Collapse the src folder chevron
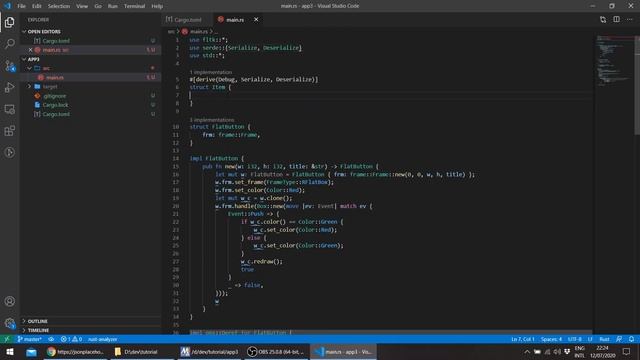This screenshot has width=640, height=360. click(x=29, y=68)
